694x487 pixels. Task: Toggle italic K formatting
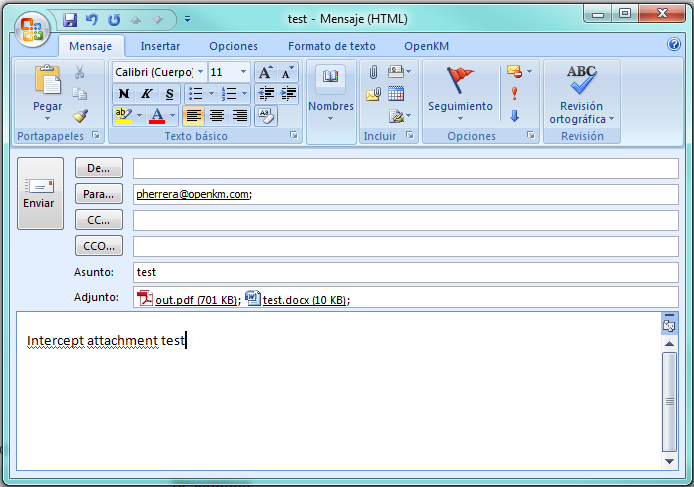[x=147, y=94]
